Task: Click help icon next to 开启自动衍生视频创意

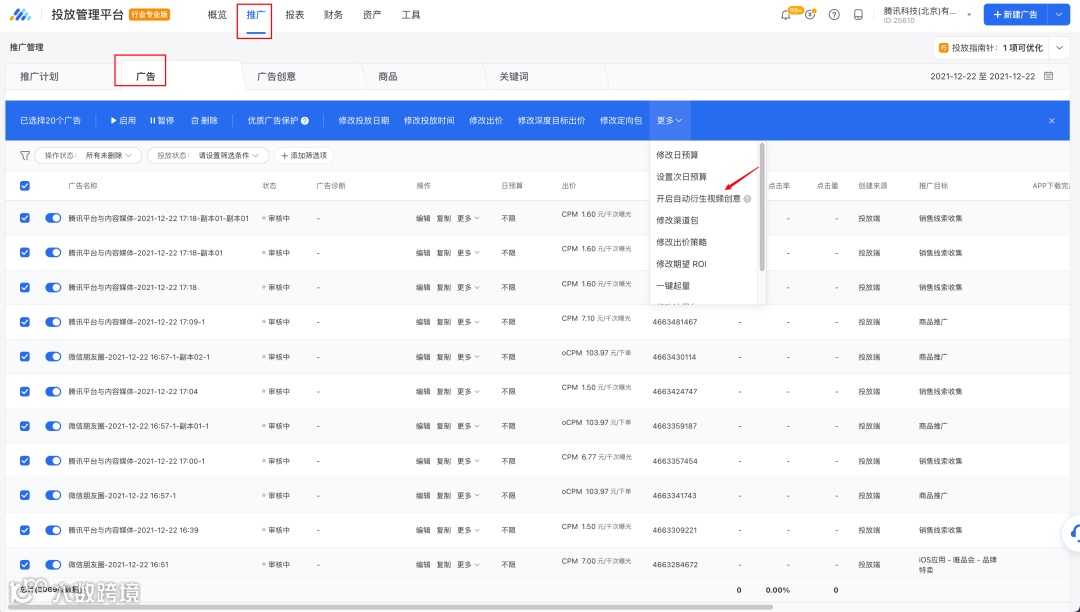Action: pyautogui.click(x=747, y=199)
